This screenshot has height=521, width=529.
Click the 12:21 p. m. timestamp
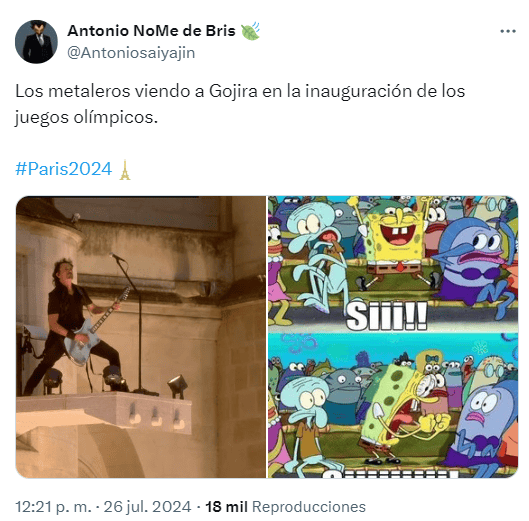(53, 507)
